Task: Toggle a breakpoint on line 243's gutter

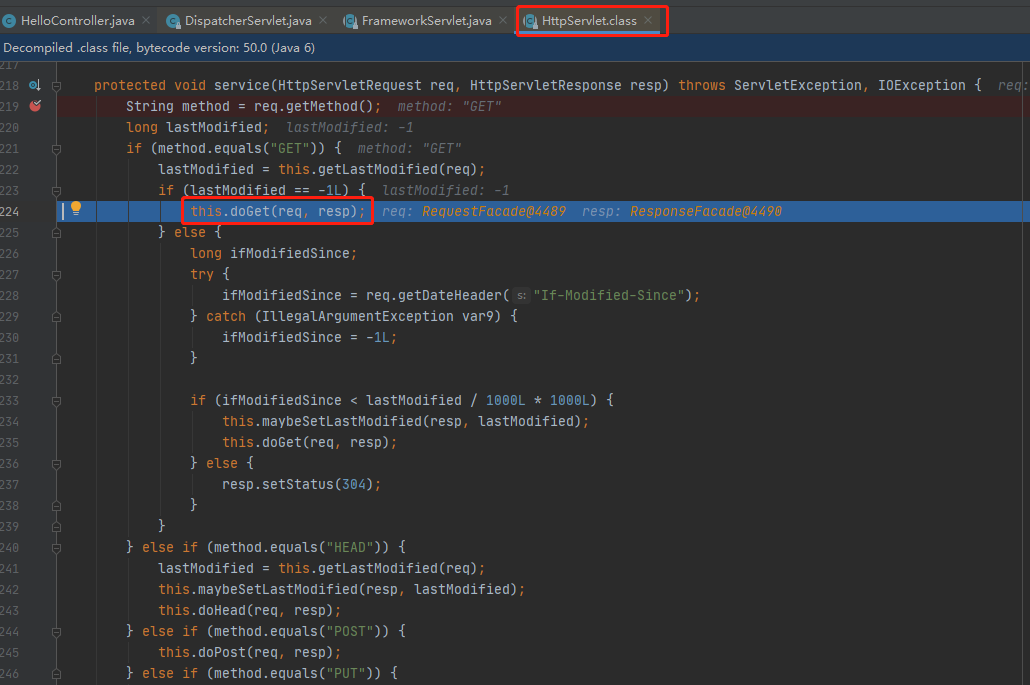Action: (35, 610)
